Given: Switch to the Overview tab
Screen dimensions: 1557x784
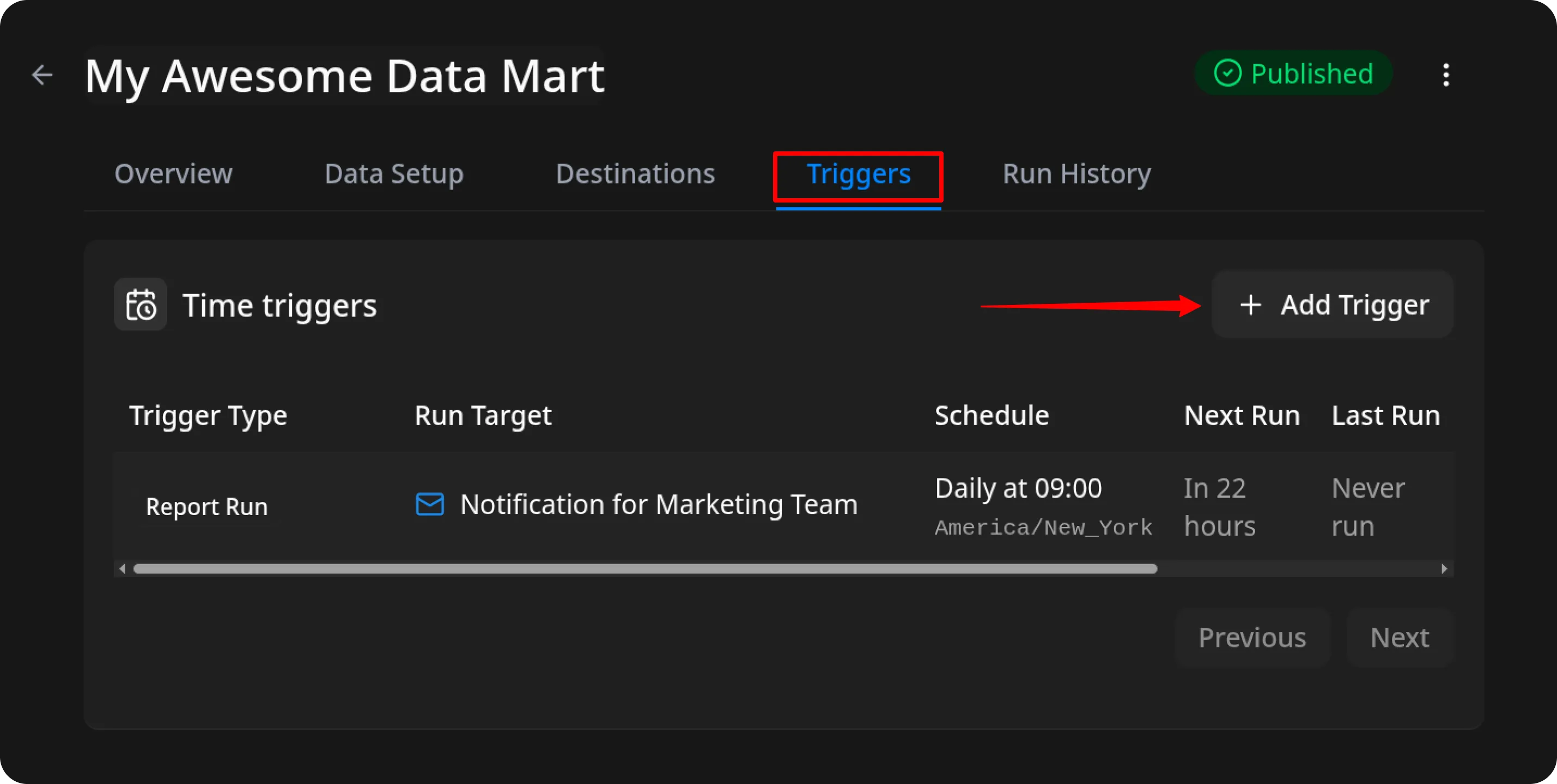Looking at the screenshot, I should pos(173,174).
